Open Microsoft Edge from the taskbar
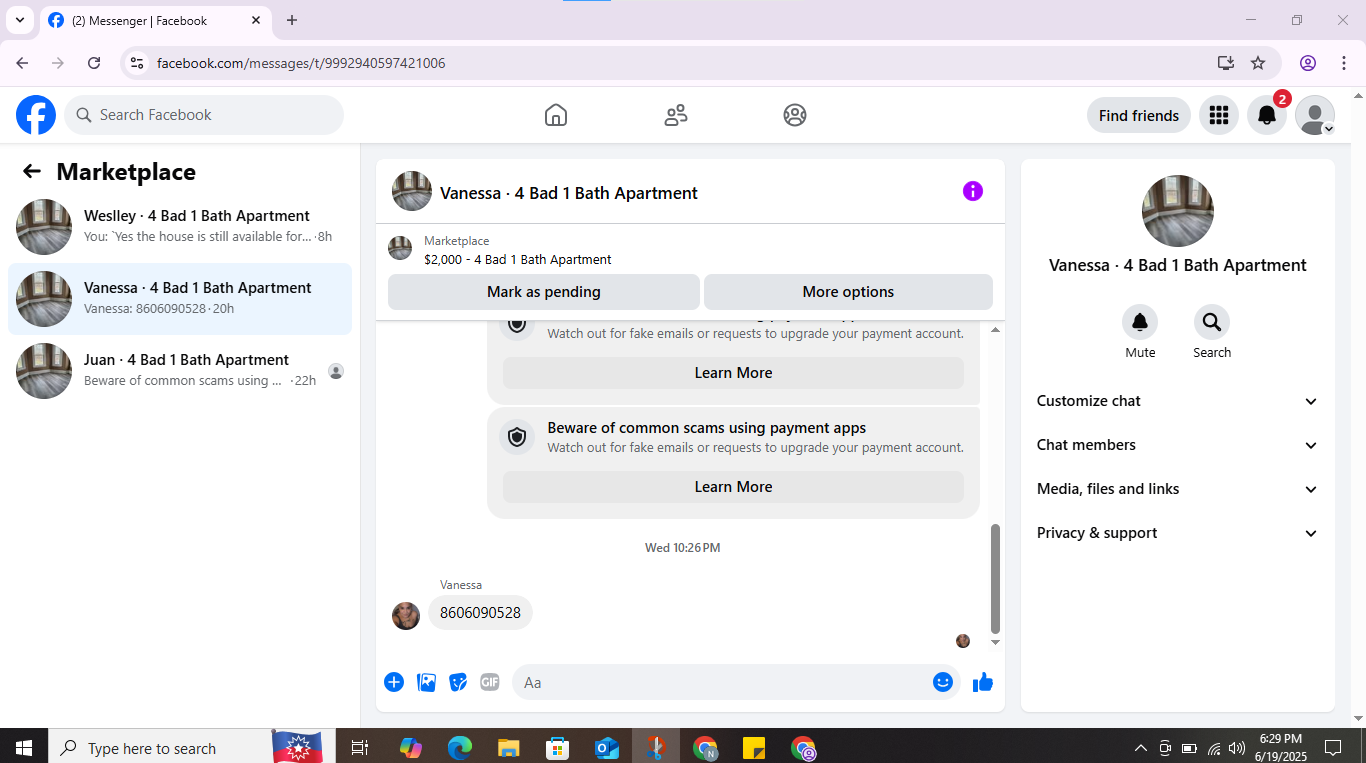 [459, 748]
